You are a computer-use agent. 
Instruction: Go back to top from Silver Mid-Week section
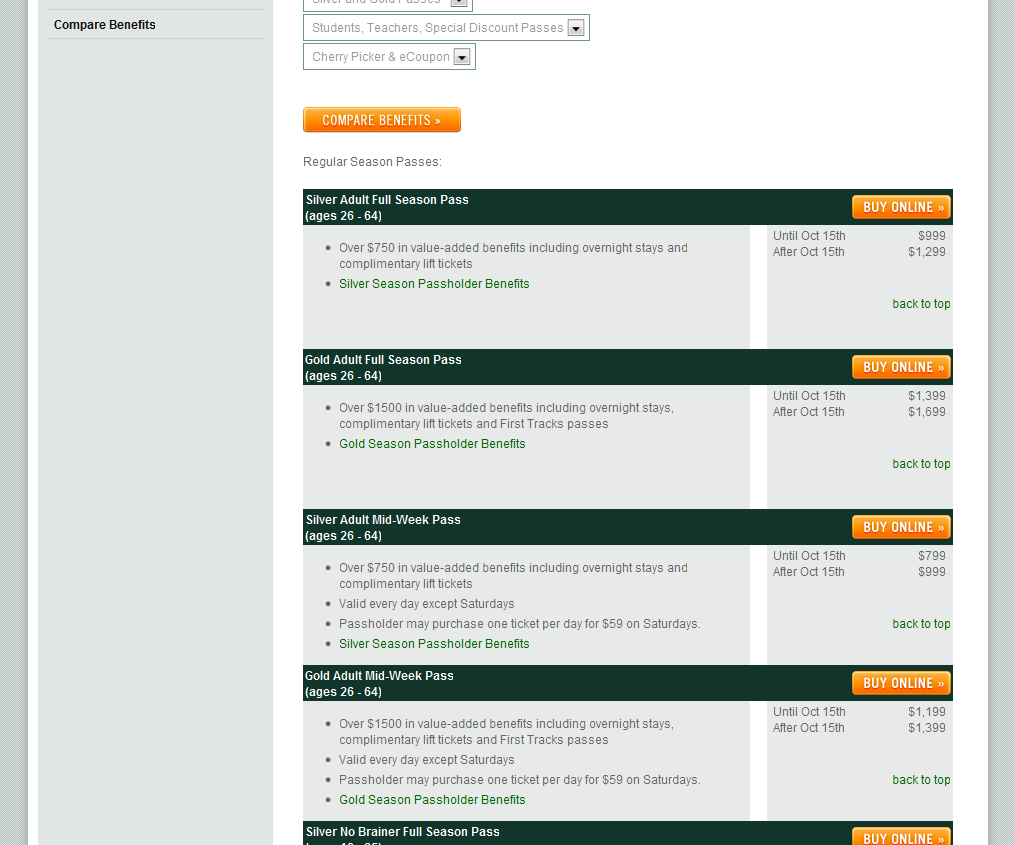[x=921, y=624]
